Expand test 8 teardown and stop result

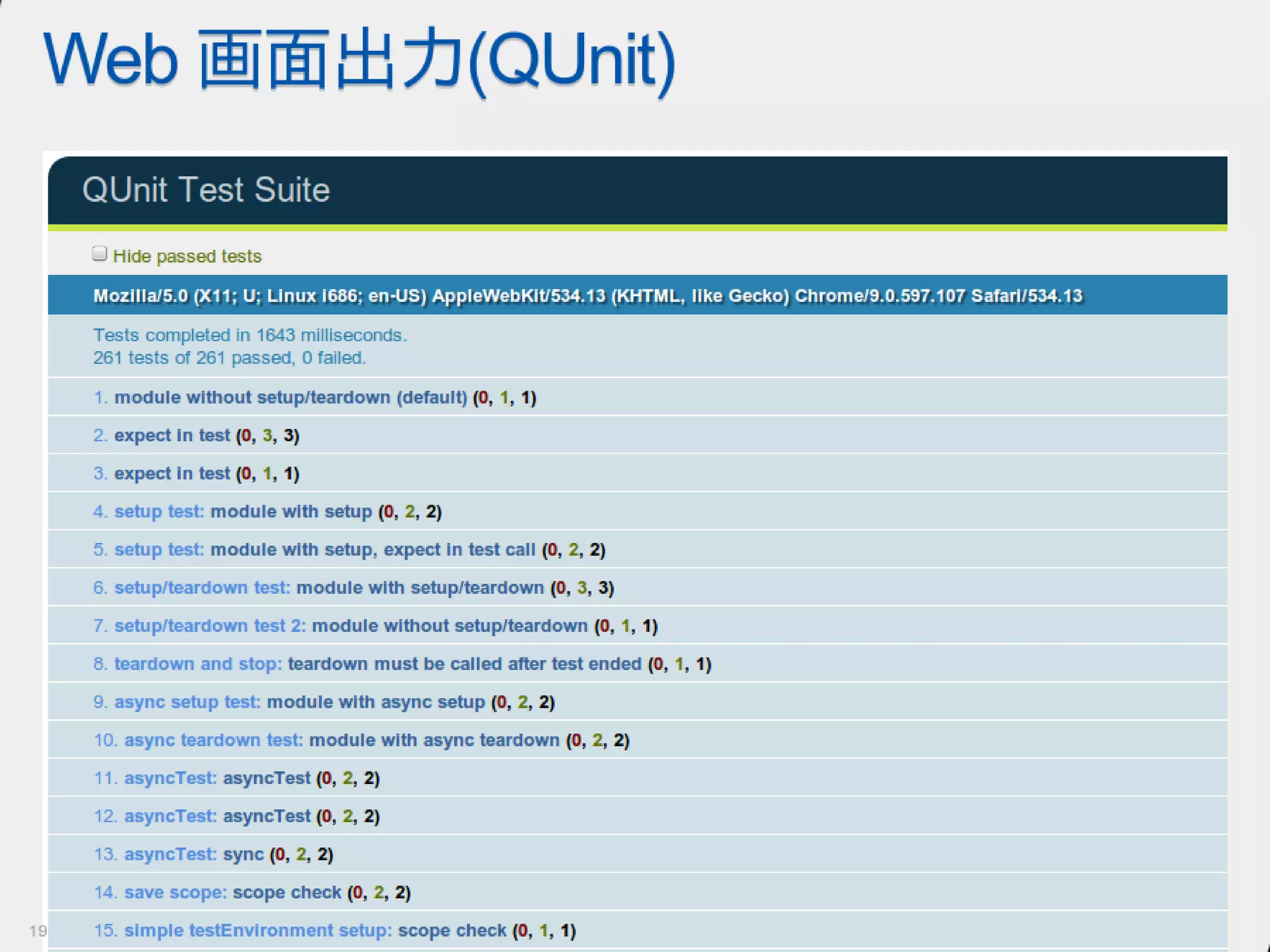pyautogui.click(x=637, y=663)
